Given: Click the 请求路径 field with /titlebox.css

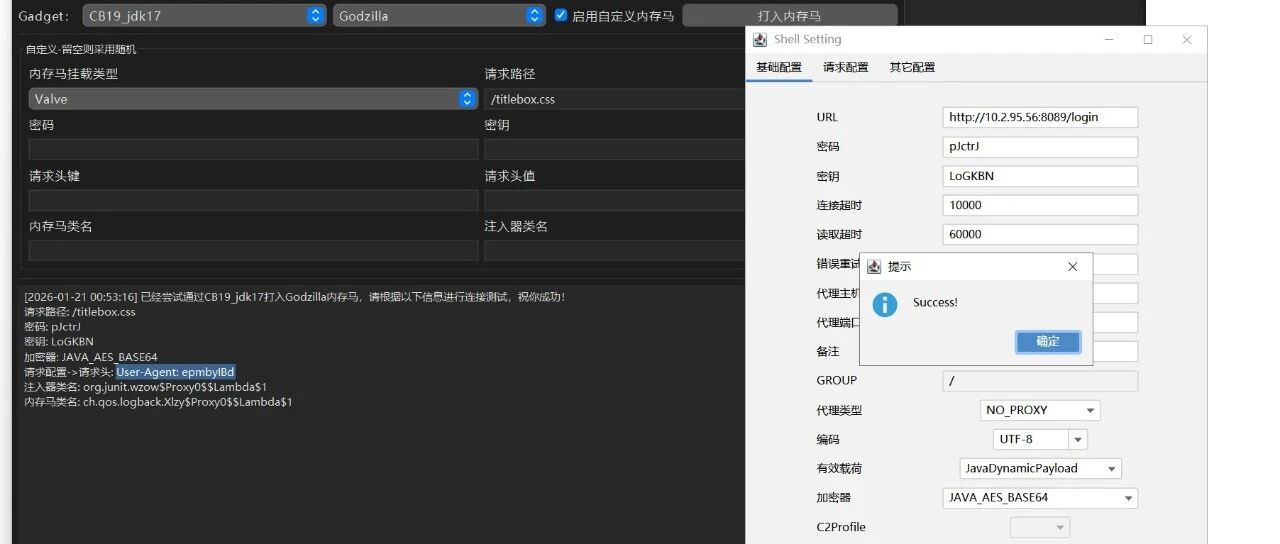Looking at the screenshot, I should coord(615,99).
